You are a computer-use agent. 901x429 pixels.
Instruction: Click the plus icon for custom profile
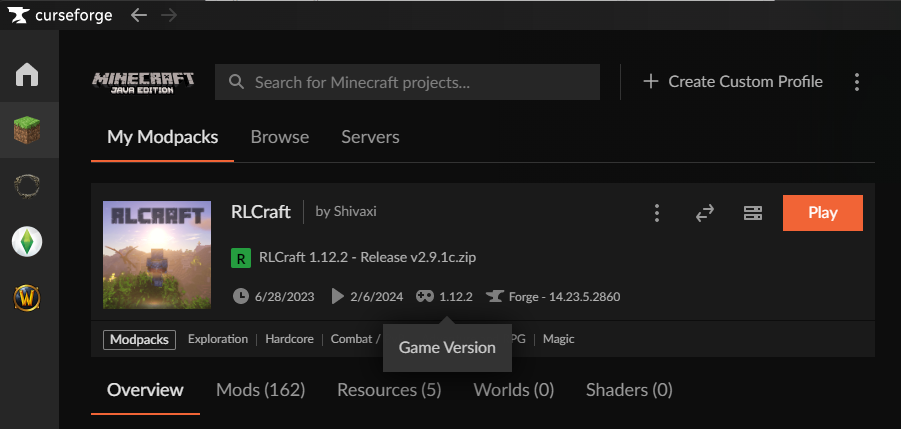pos(650,82)
